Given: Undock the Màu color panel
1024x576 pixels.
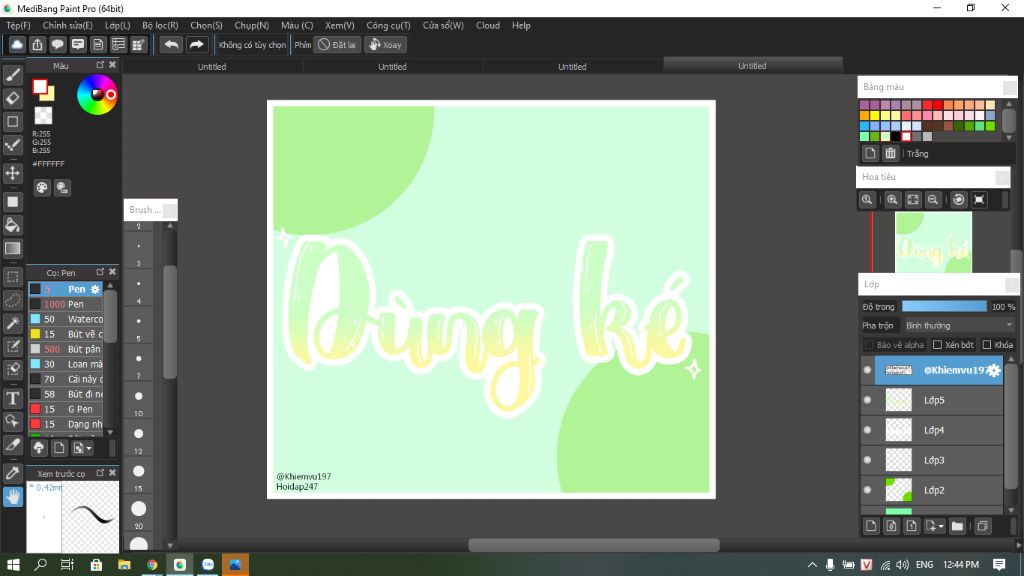Looking at the screenshot, I should coord(100,65).
